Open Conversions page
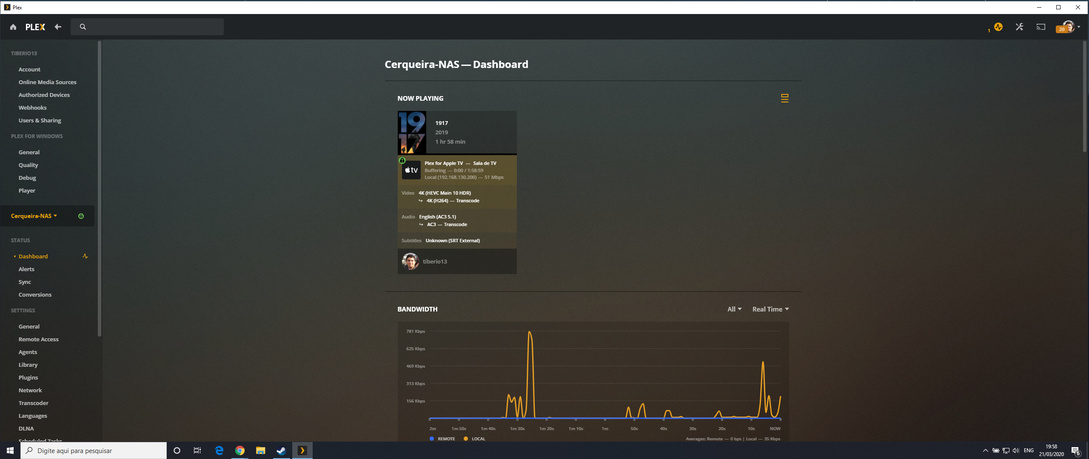 coord(35,294)
